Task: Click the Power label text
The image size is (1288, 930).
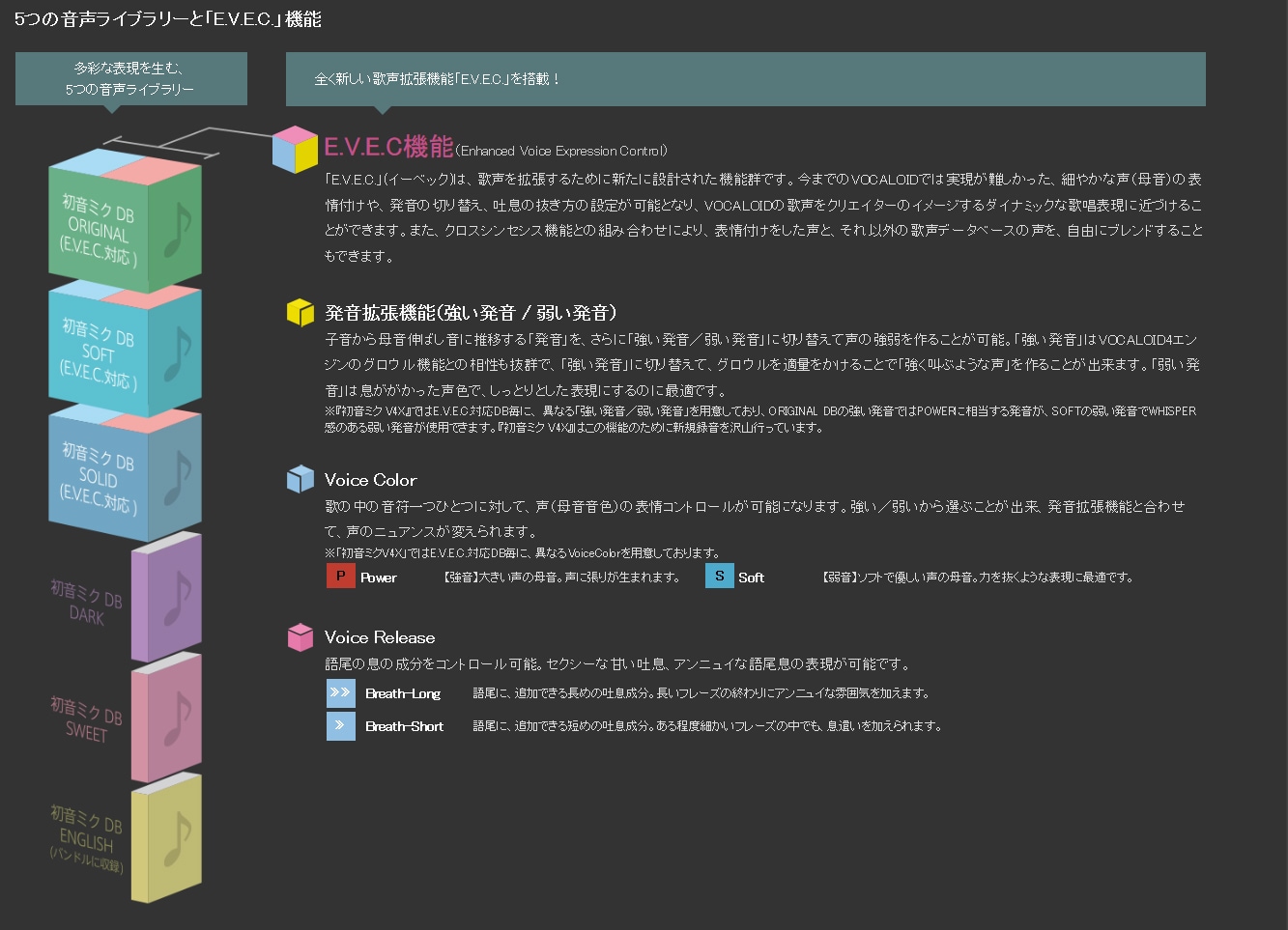Action: coord(379,578)
